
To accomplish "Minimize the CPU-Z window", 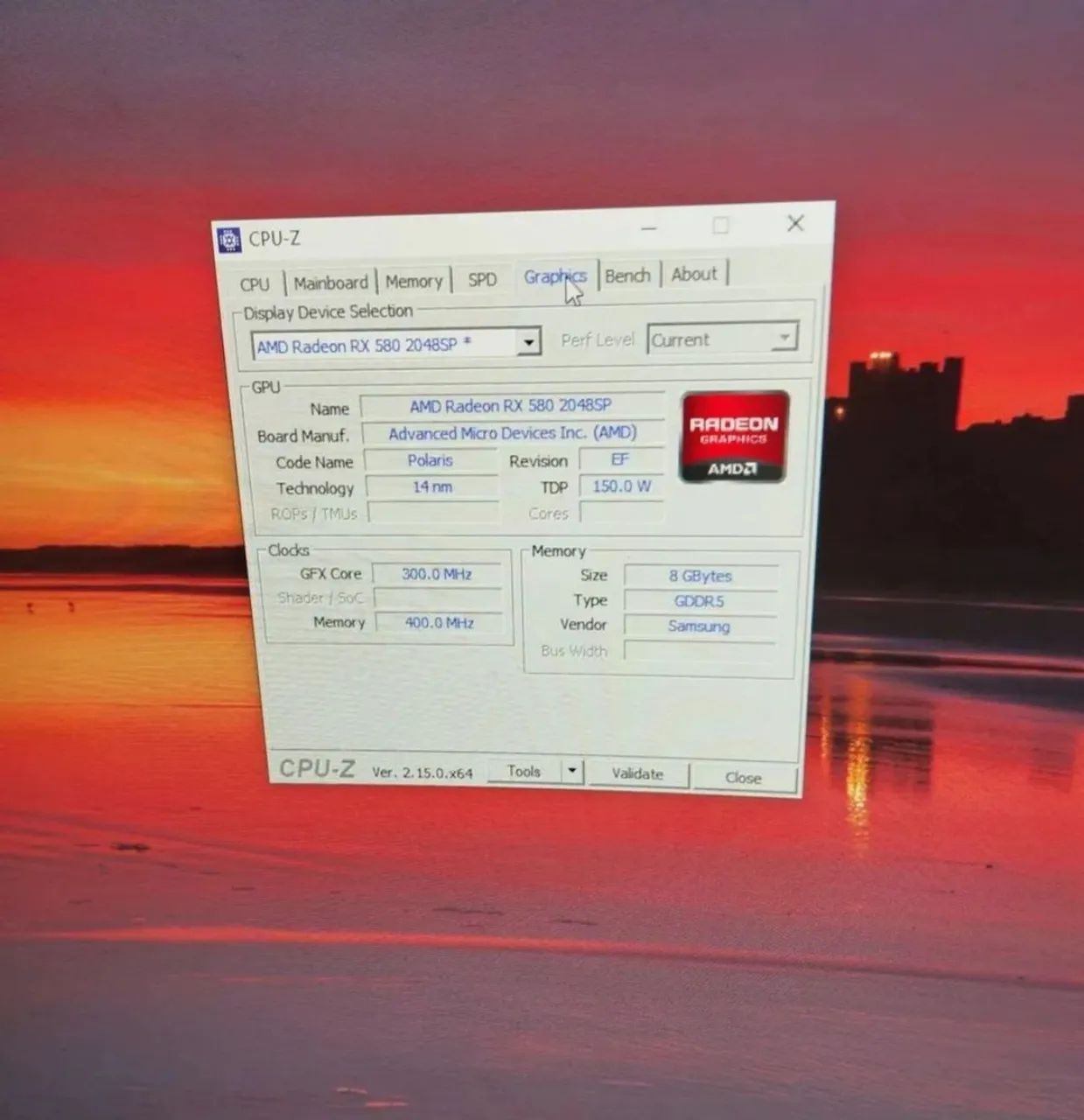I will tap(648, 228).
